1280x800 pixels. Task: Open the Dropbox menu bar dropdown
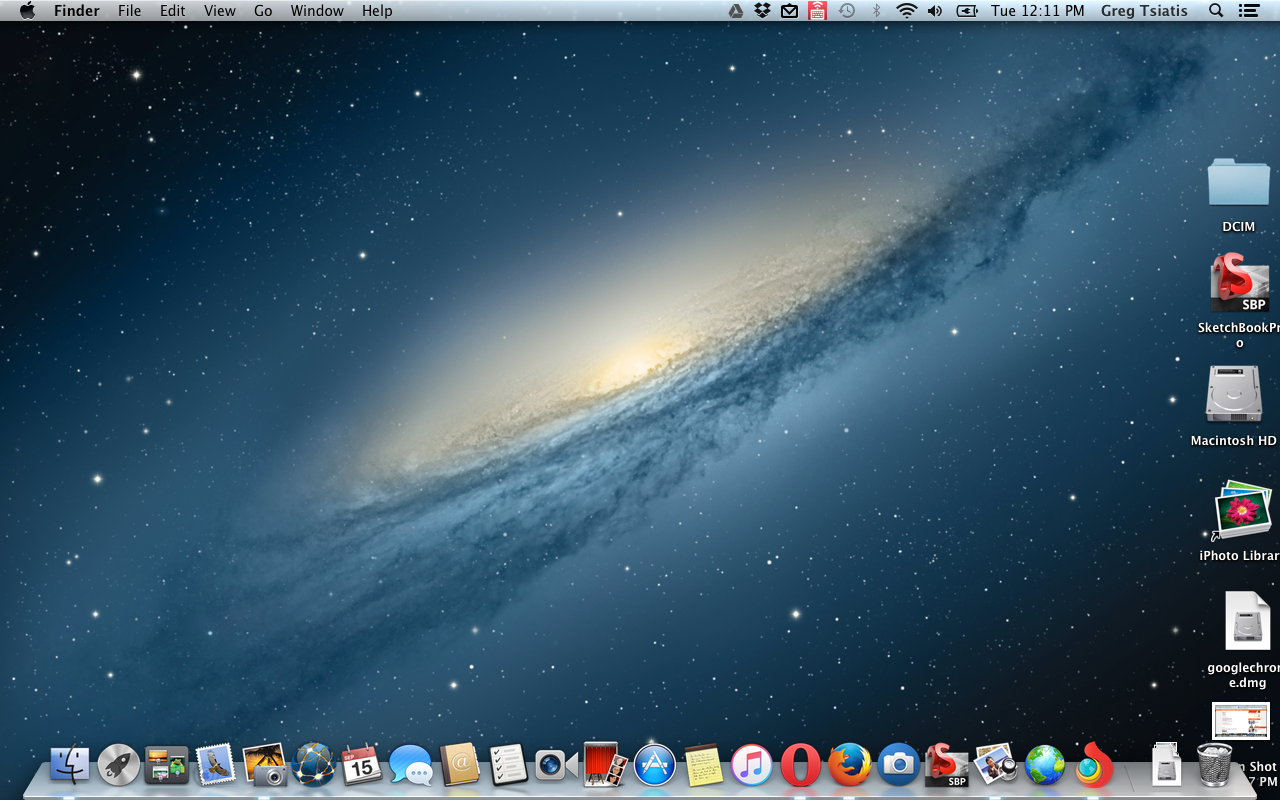click(763, 11)
